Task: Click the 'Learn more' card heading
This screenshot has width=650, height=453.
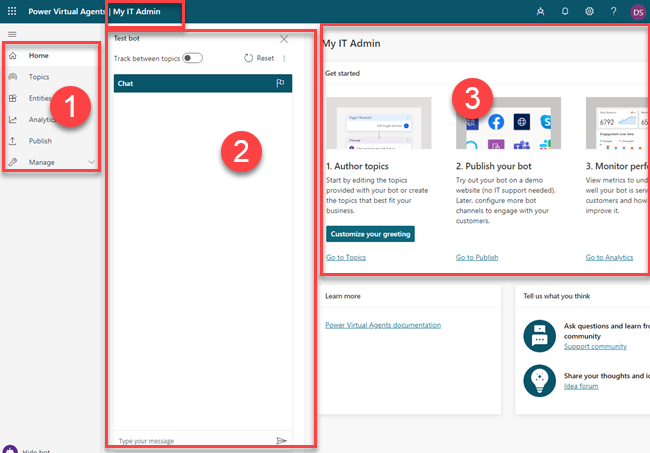Action: (x=343, y=296)
